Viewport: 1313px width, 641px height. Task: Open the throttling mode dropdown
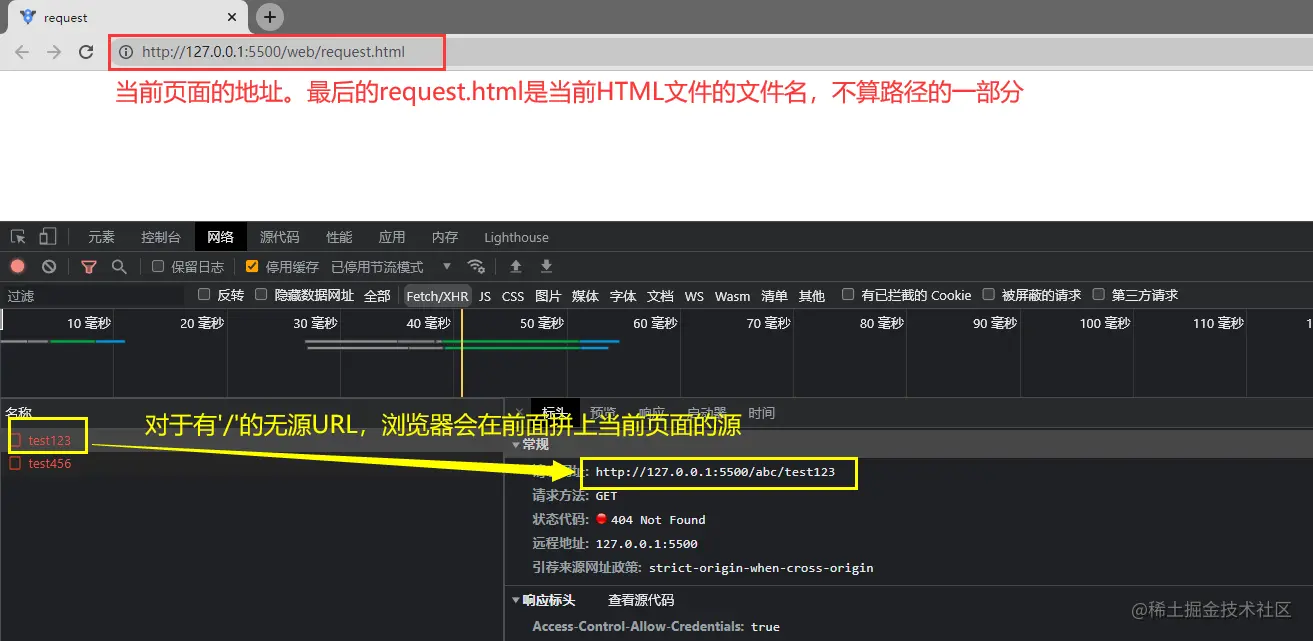(x=392, y=267)
